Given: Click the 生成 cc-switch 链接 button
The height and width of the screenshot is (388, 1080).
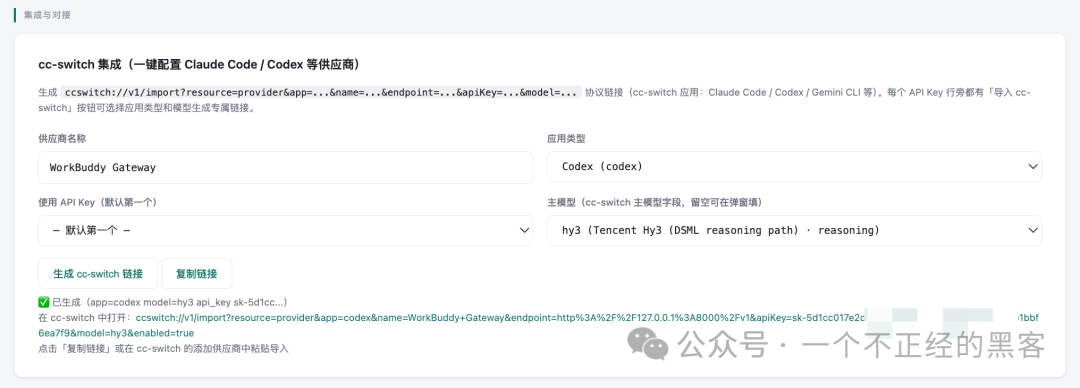Looking at the screenshot, I should point(98,274).
